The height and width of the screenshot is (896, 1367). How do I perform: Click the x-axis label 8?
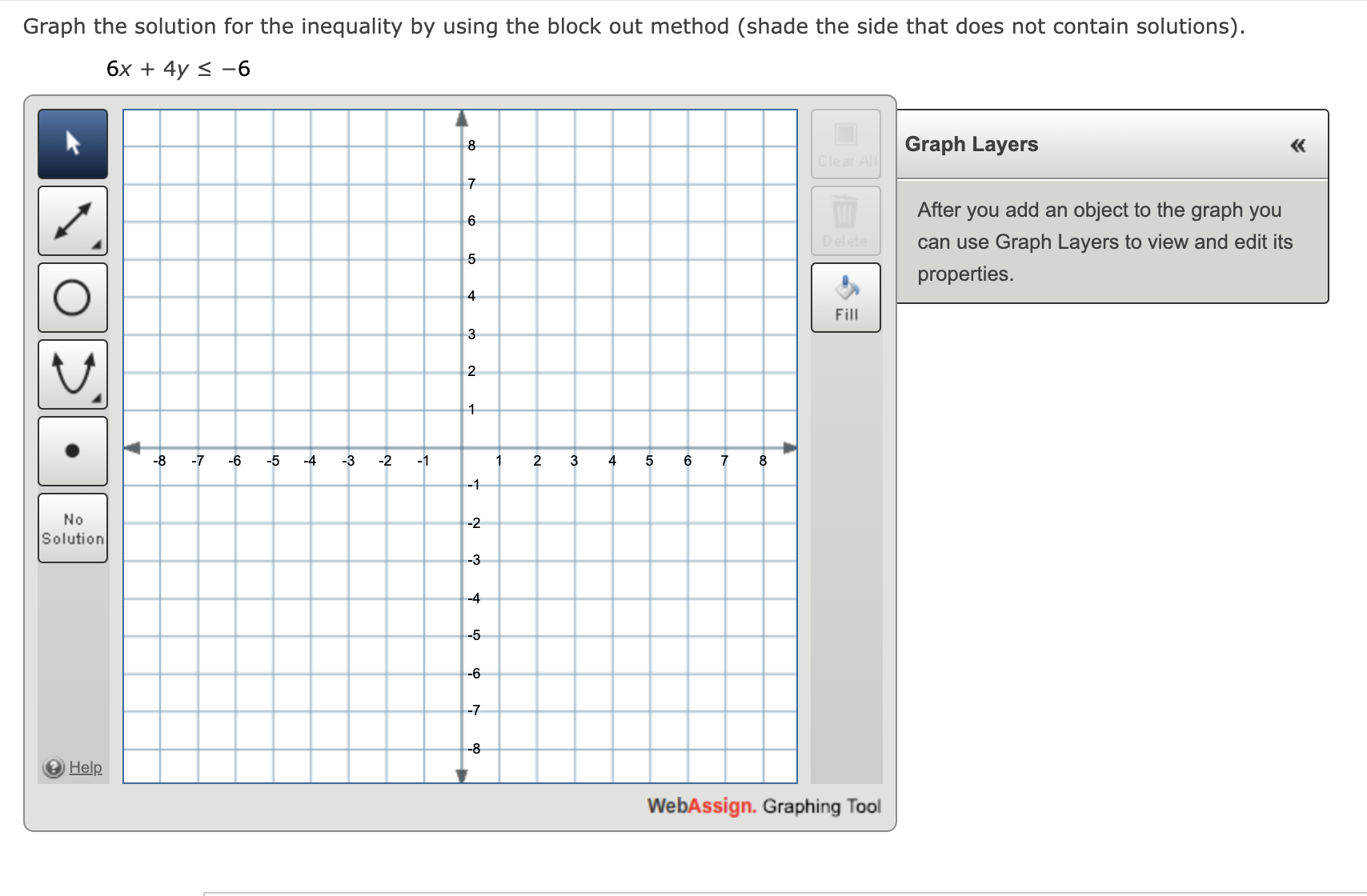coord(763,461)
